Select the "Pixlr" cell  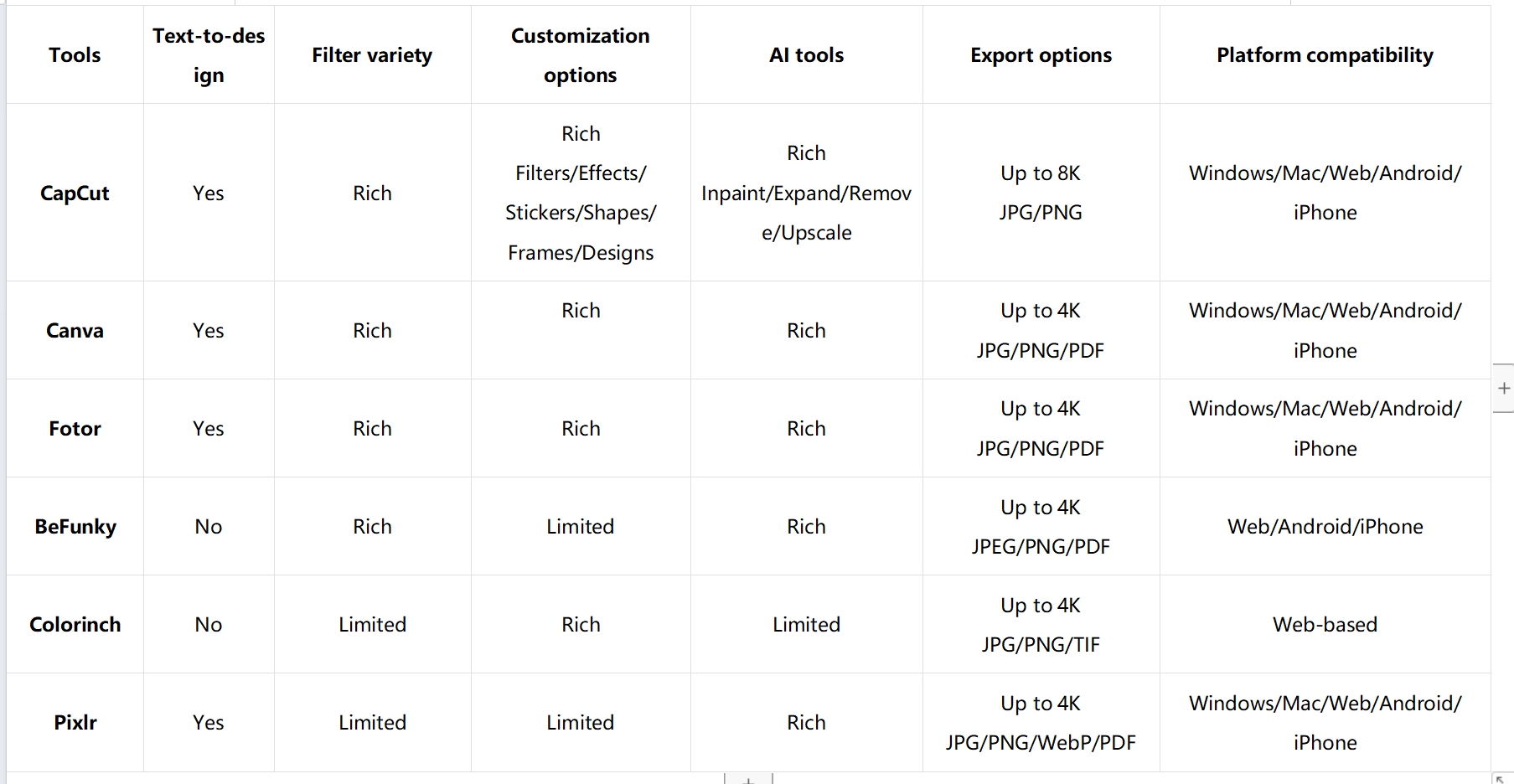[x=75, y=723]
